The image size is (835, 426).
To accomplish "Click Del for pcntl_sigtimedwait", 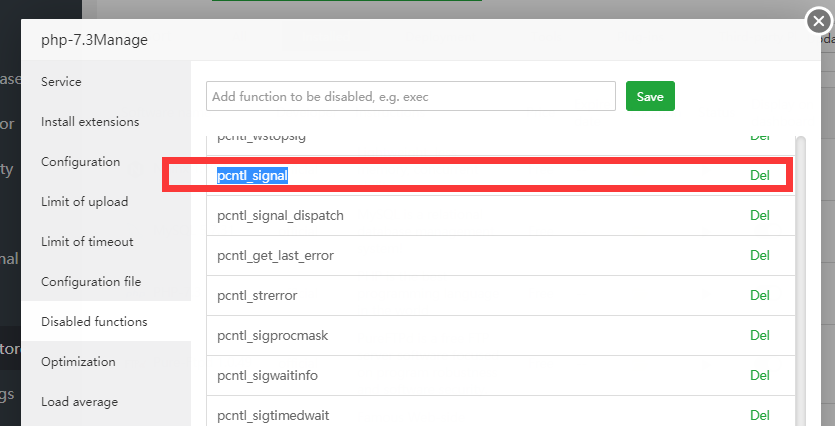I will tap(759, 415).
